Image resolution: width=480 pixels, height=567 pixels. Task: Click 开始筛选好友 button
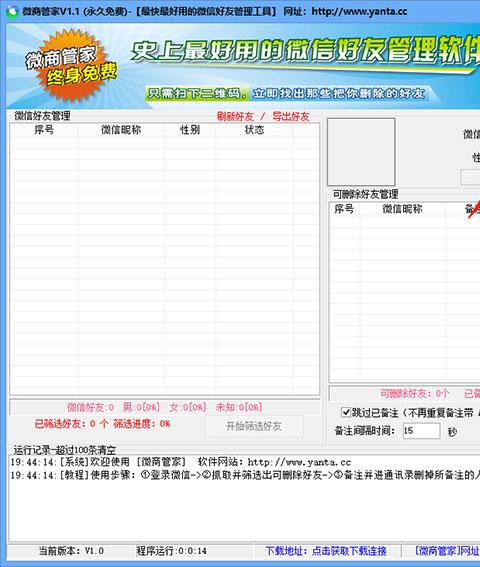[x=254, y=426]
